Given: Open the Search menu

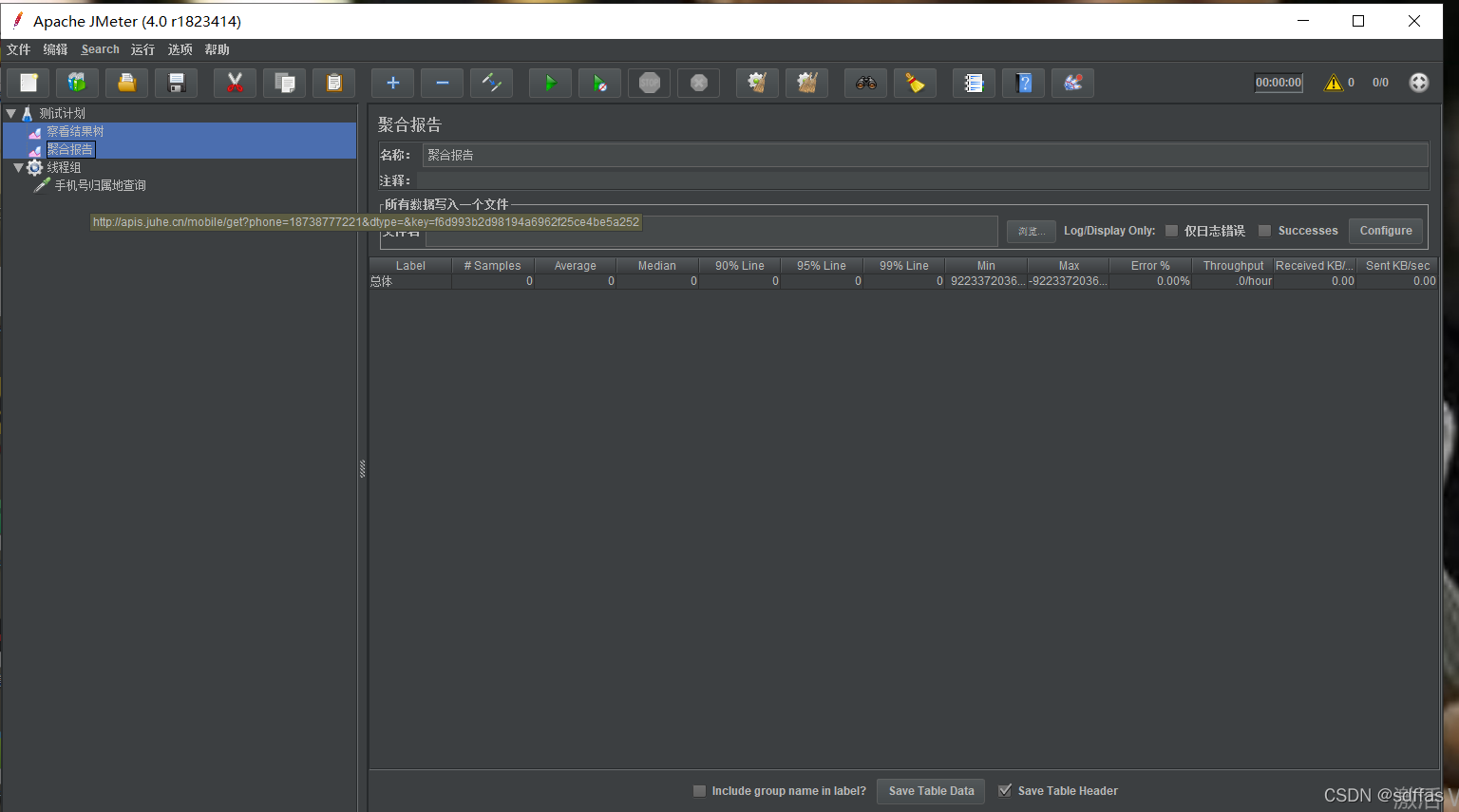Looking at the screenshot, I should 101,49.
